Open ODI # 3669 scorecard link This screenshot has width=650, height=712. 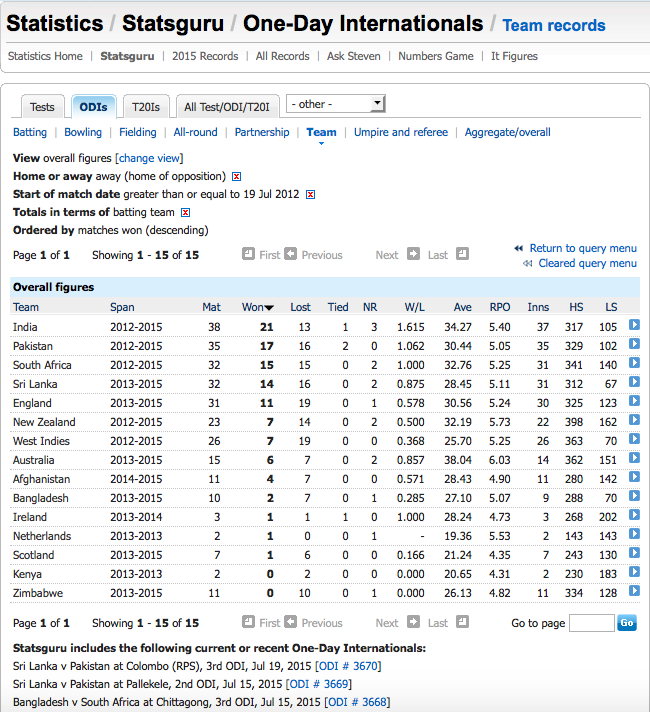(x=318, y=684)
